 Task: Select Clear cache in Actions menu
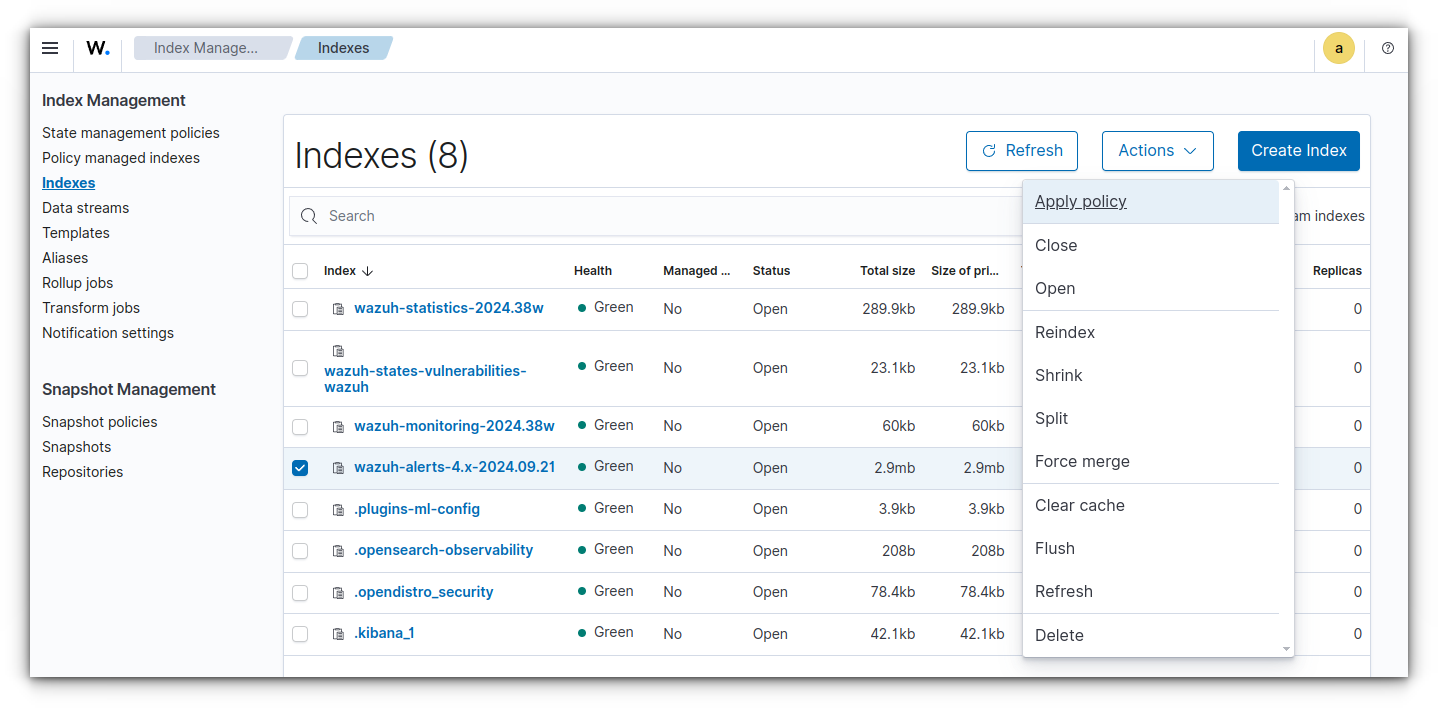pyautogui.click(x=1150, y=505)
